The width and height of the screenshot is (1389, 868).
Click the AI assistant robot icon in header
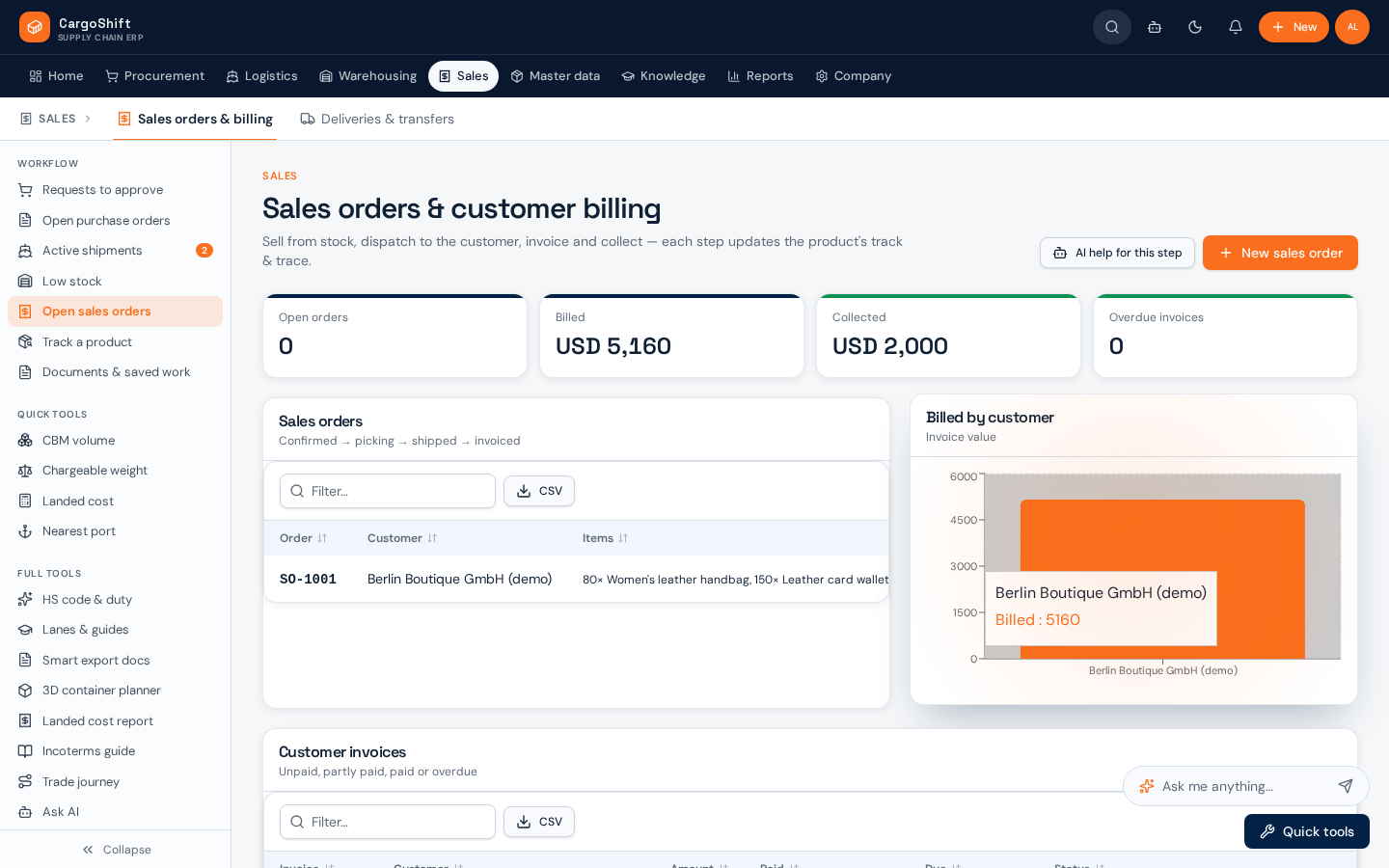pos(1155,27)
